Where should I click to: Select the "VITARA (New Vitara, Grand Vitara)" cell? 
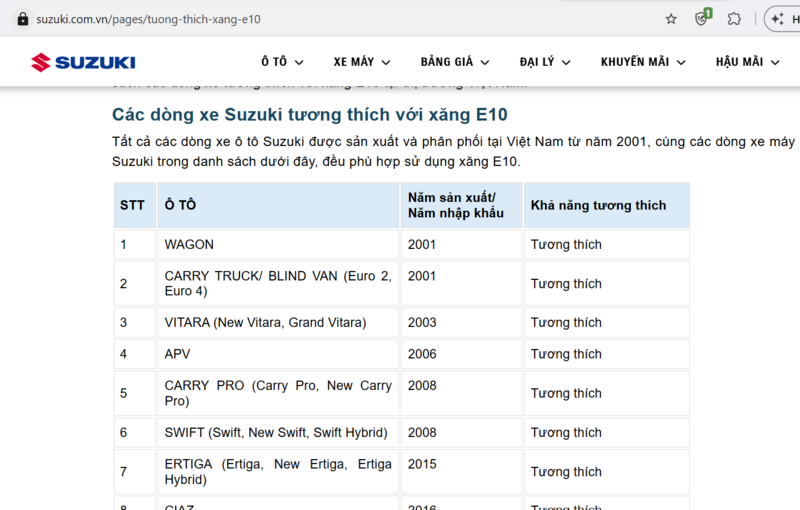[x=278, y=323]
